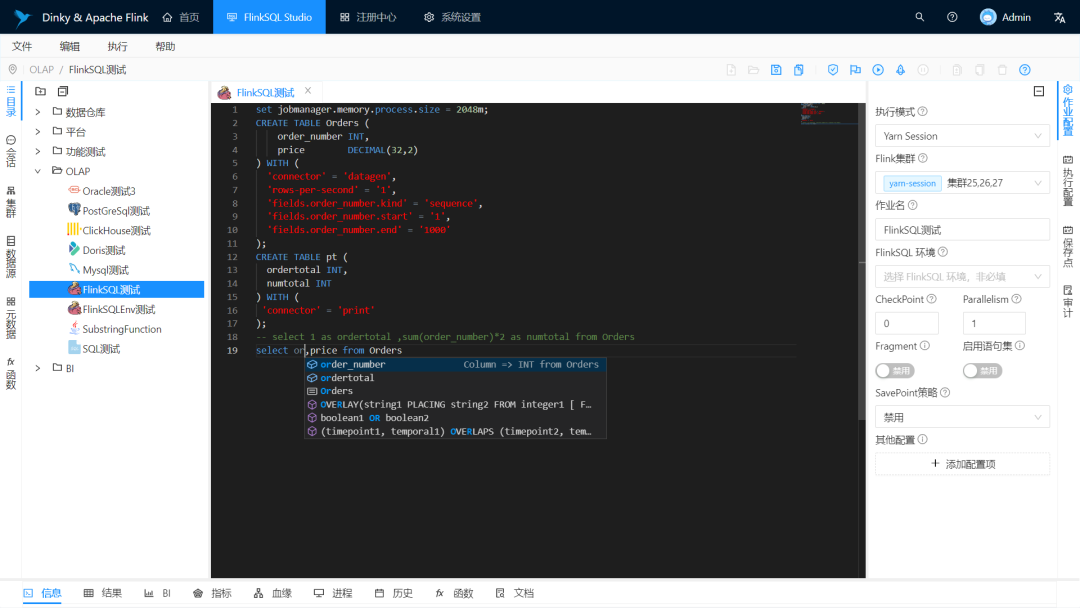The width and height of the screenshot is (1080, 608).
Task: Click the language translate icon
Action: click(x=1059, y=17)
